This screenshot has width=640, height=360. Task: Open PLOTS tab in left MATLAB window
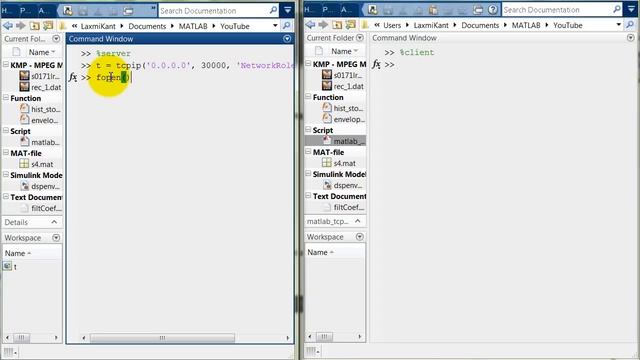(x=24, y=10)
